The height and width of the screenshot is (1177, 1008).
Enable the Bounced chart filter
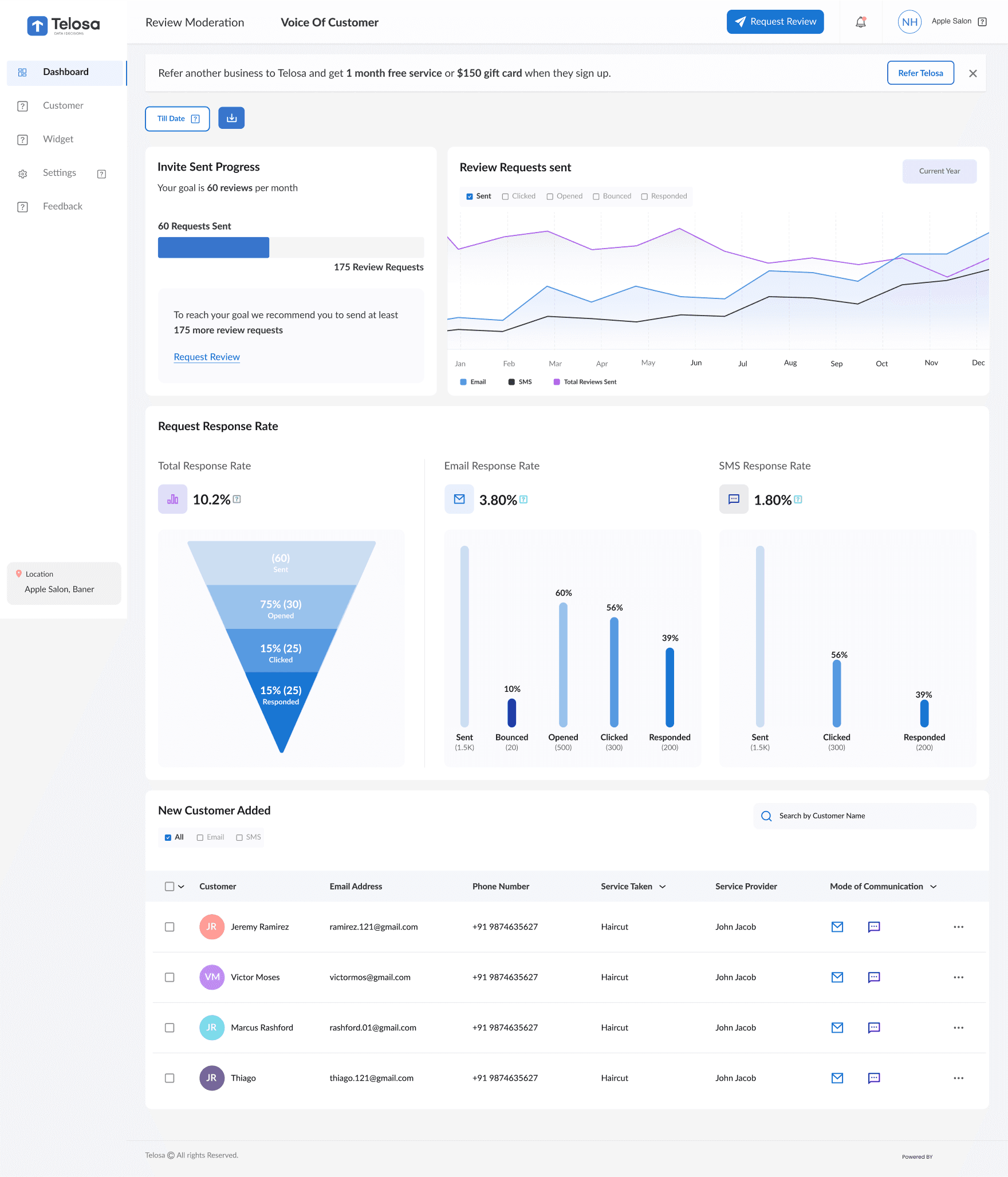(x=596, y=196)
